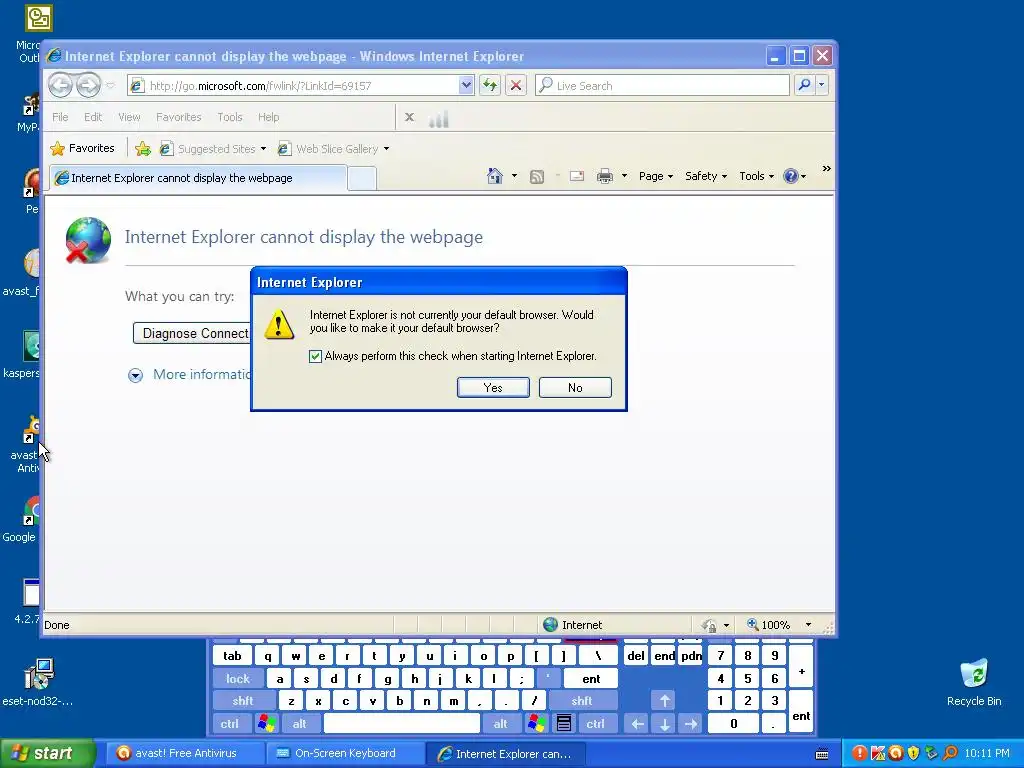Click the Read Mail icon in the command bar
The height and width of the screenshot is (768, 1024).
coord(577,176)
